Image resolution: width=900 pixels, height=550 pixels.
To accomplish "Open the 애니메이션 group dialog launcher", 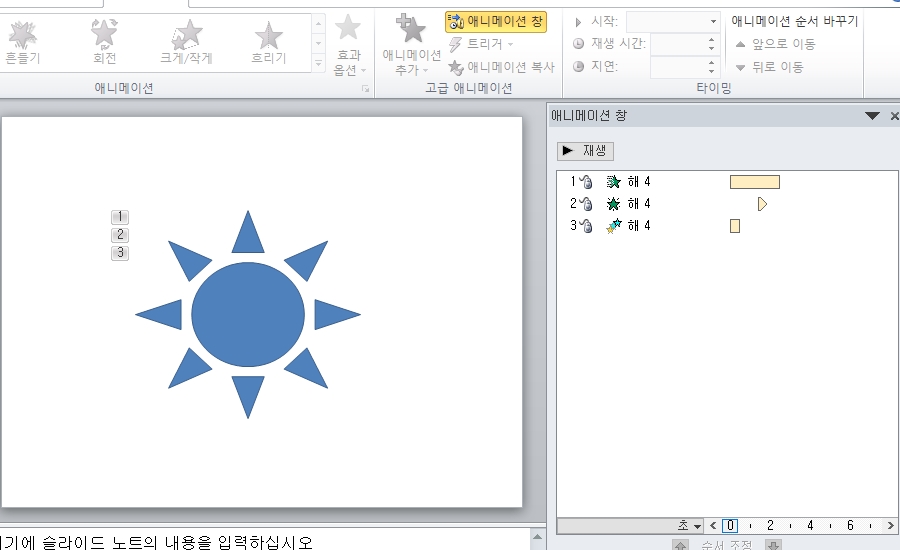I will tap(366, 89).
